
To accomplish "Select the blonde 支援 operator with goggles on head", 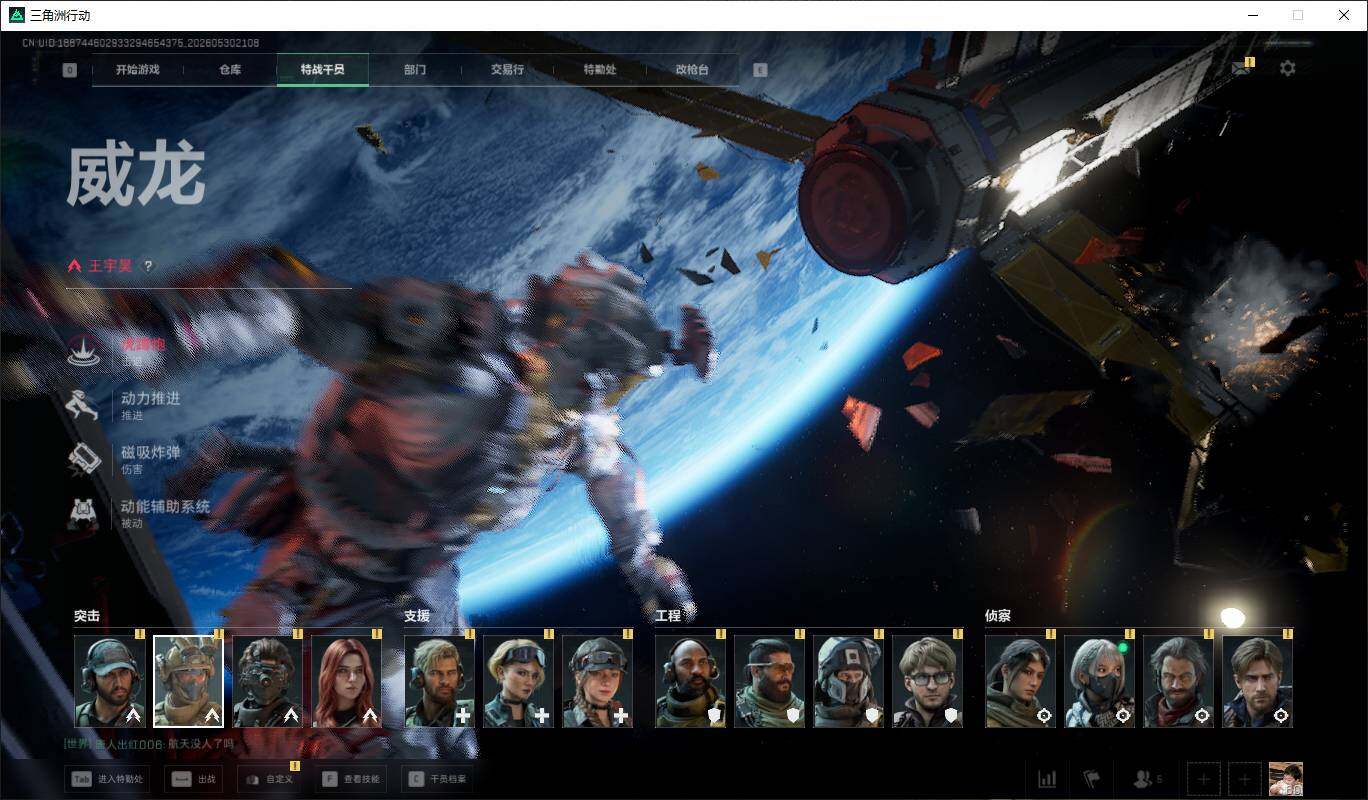I will pos(518,681).
